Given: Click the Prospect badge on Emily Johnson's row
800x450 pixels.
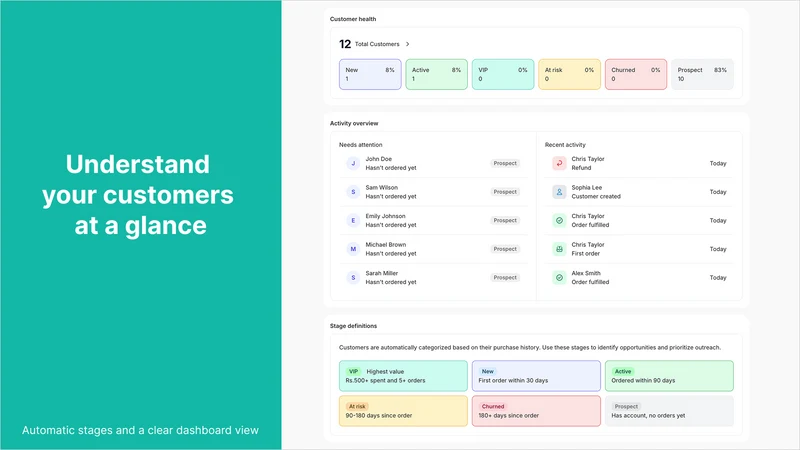Looking at the screenshot, I should click(x=505, y=220).
